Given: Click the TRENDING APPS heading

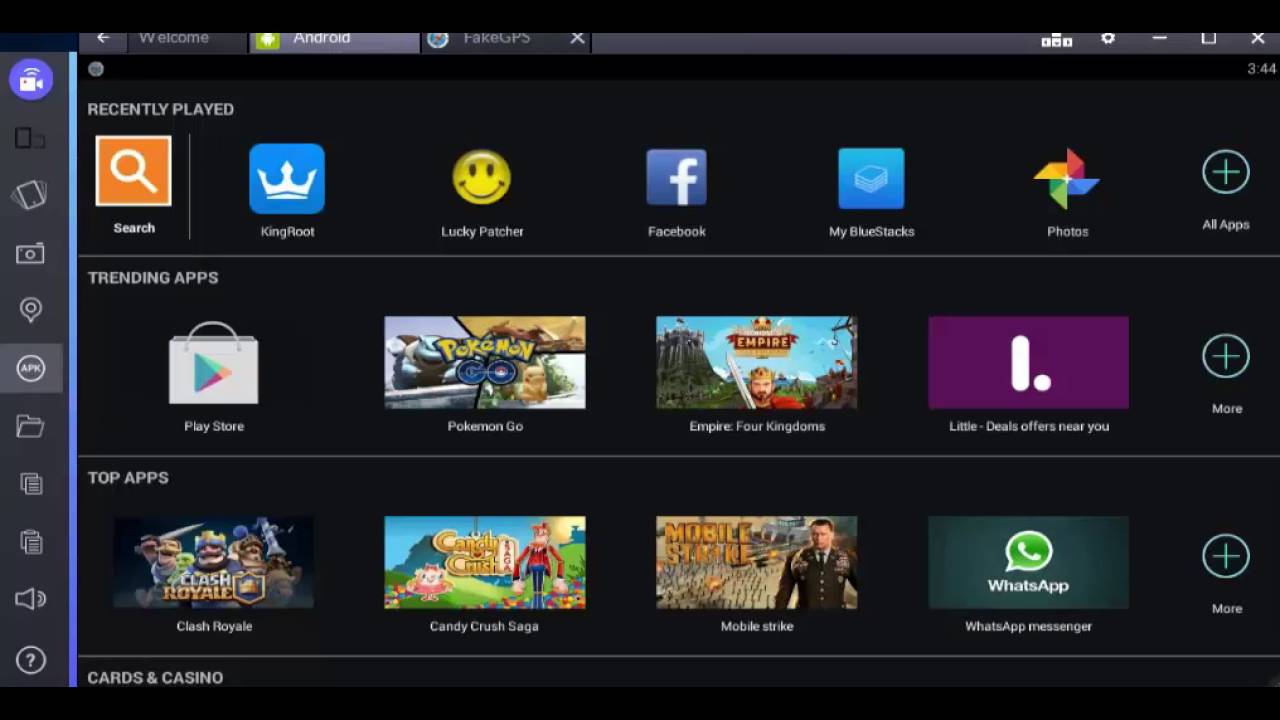Looking at the screenshot, I should coord(152,278).
